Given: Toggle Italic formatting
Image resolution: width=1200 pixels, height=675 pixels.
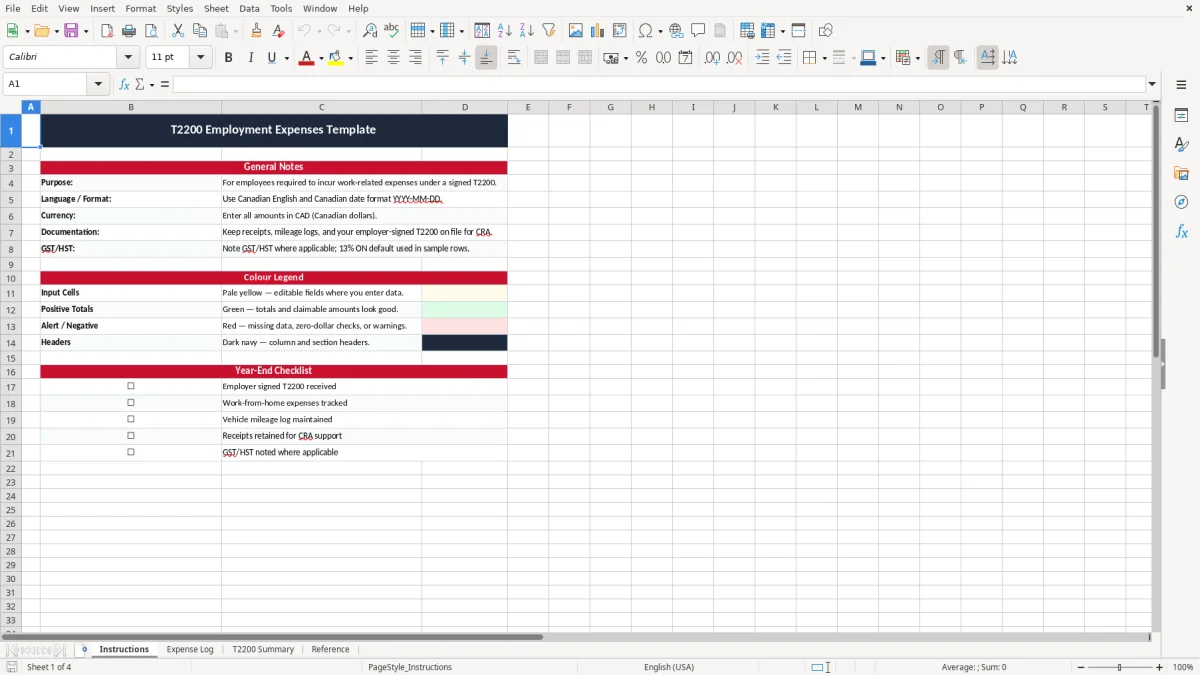Looking at the screenshot, I should coord(250,58).
